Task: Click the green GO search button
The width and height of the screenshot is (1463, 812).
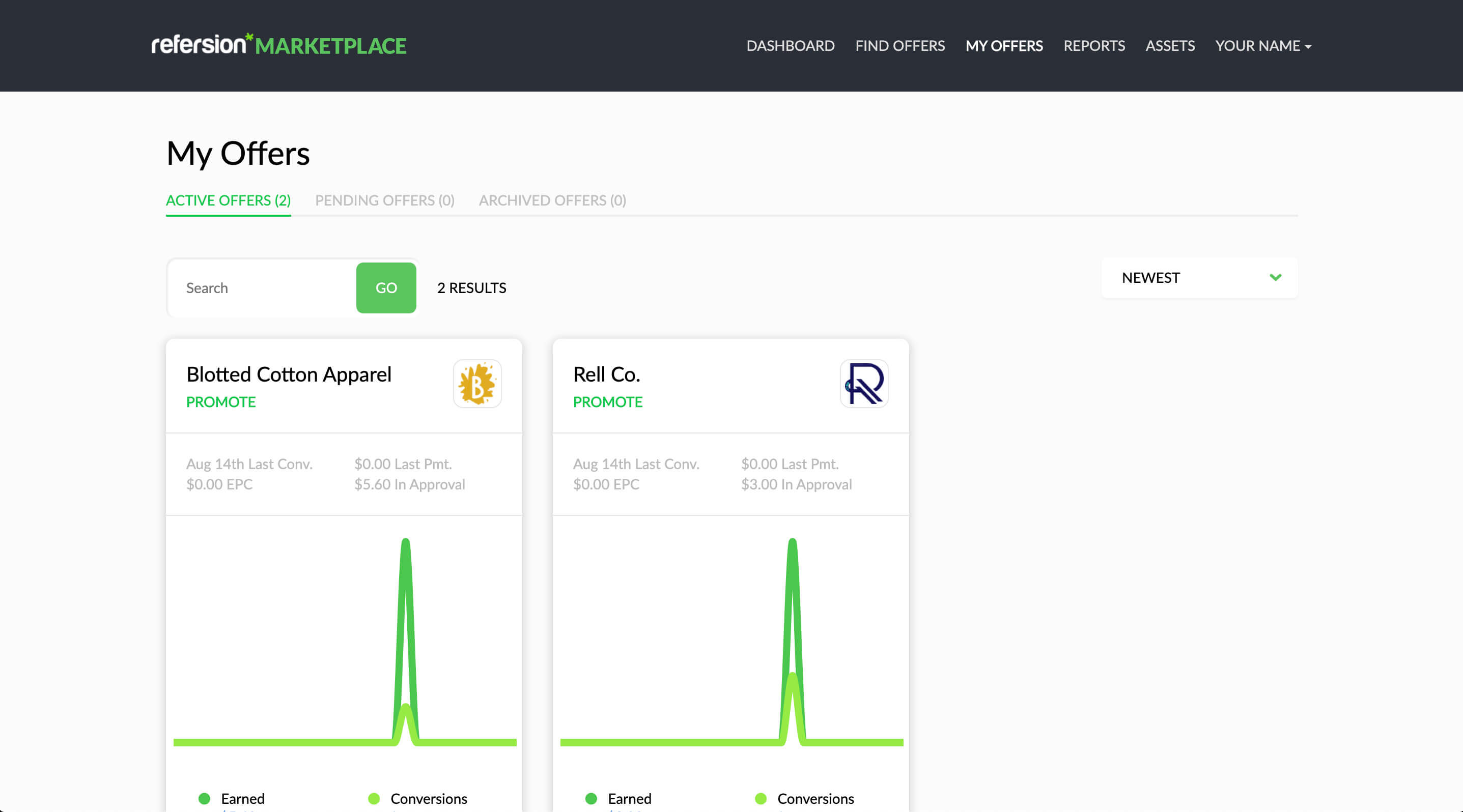Action: coord(386,287)
